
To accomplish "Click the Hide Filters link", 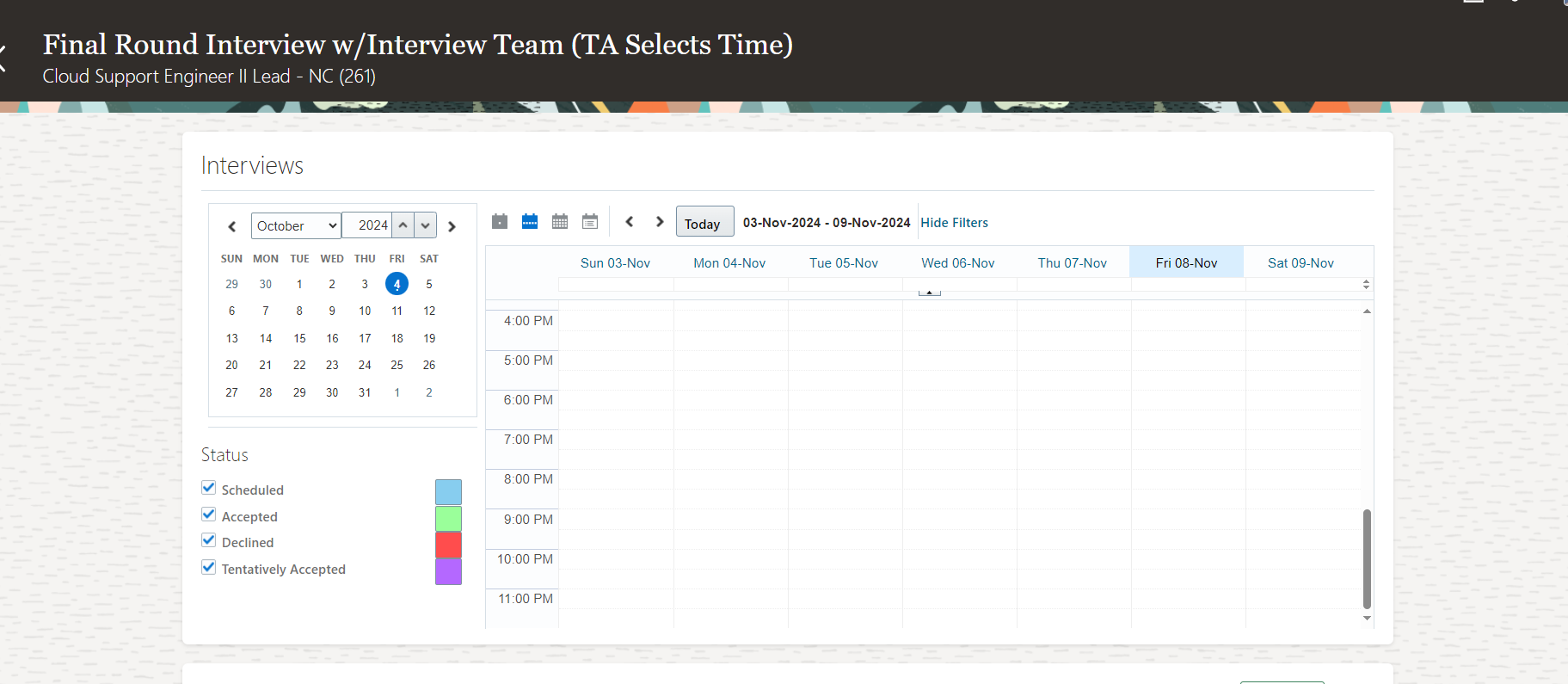I will pos(955,223).
